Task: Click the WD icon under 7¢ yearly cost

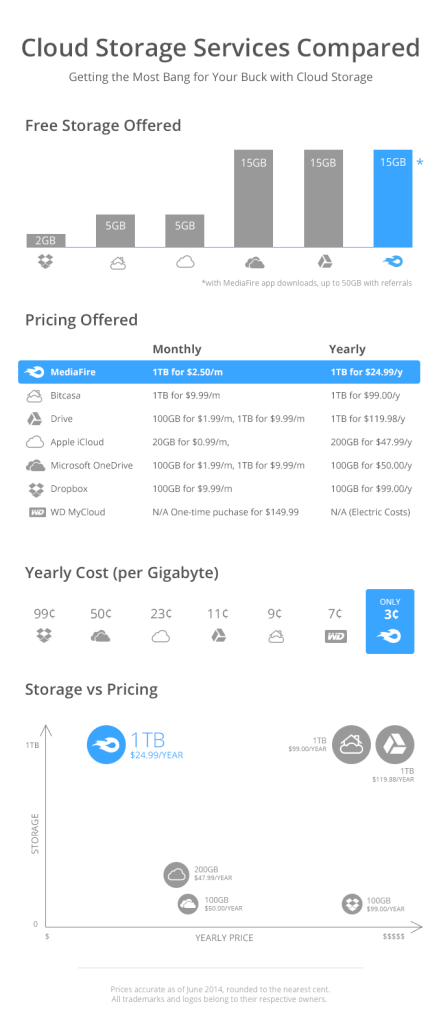Action: pyautogui.click(x=336, y=636)
